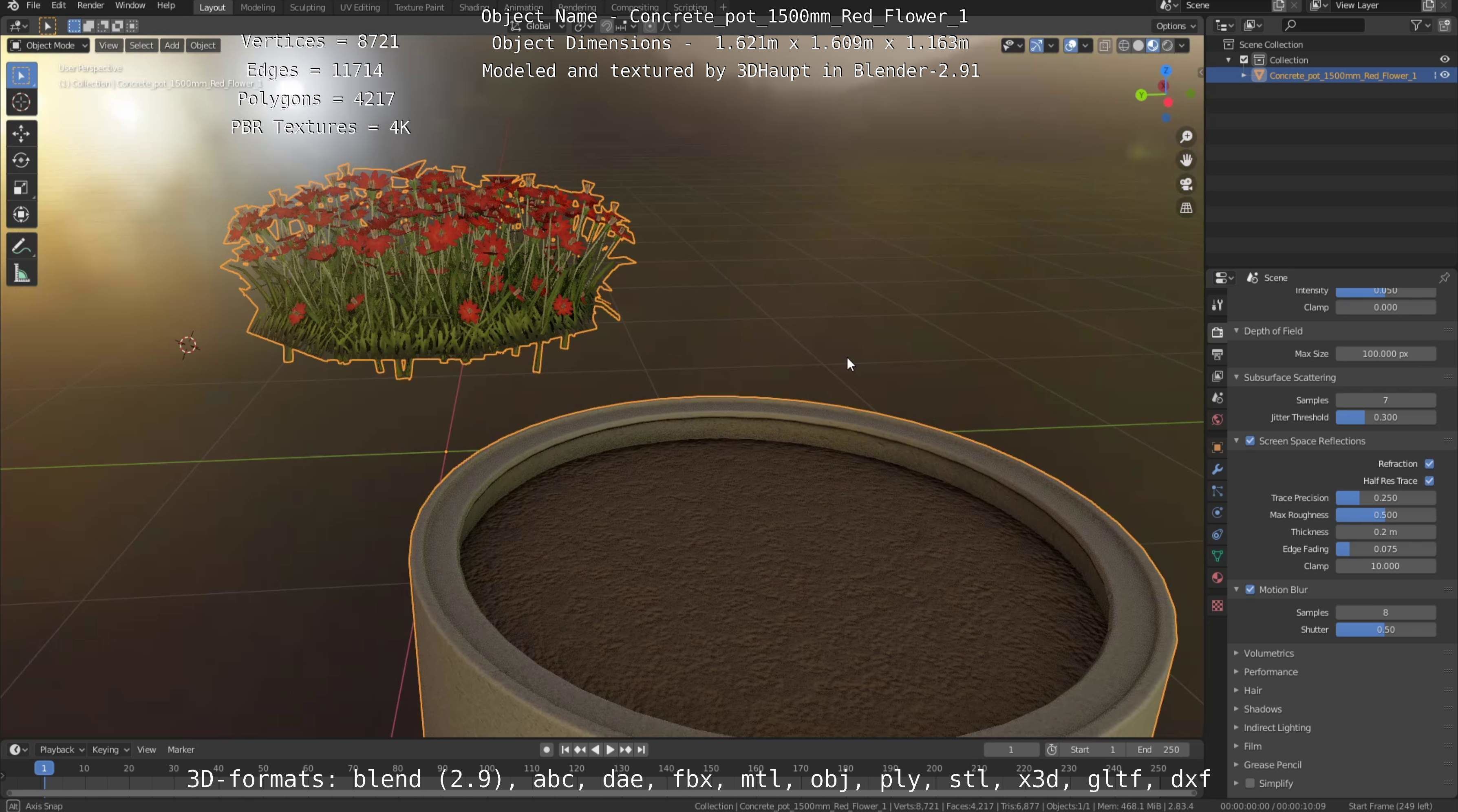Open Particles properties tab
Viewport: 1458px width, 812px height.
pyautogui.click(x=1217, y=491)
